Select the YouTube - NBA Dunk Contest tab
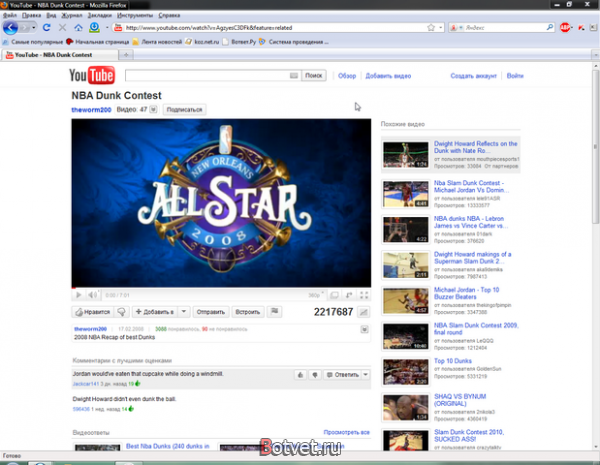 coord(60,55)
